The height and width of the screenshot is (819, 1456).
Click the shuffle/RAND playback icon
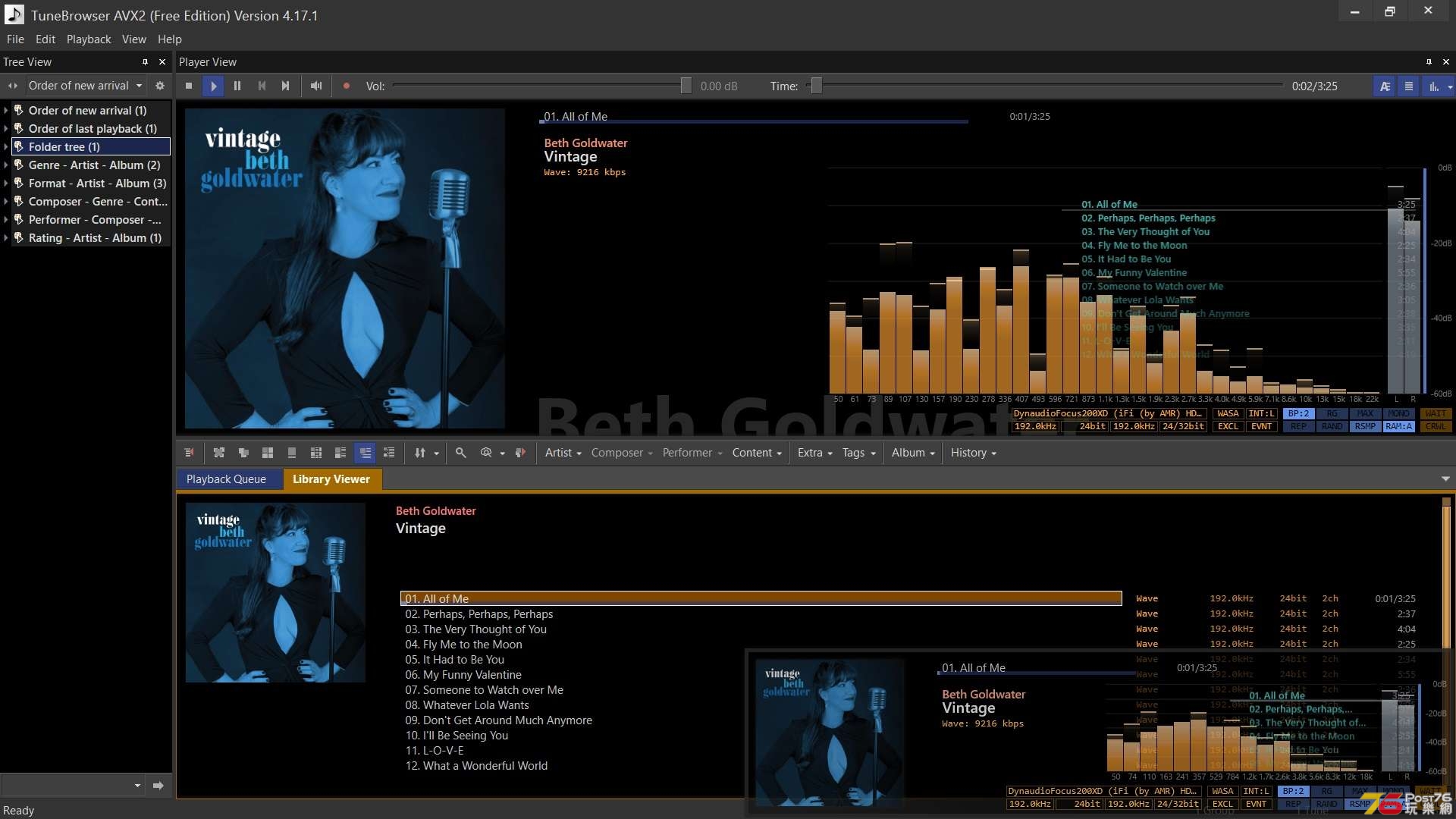[1331, 426]
